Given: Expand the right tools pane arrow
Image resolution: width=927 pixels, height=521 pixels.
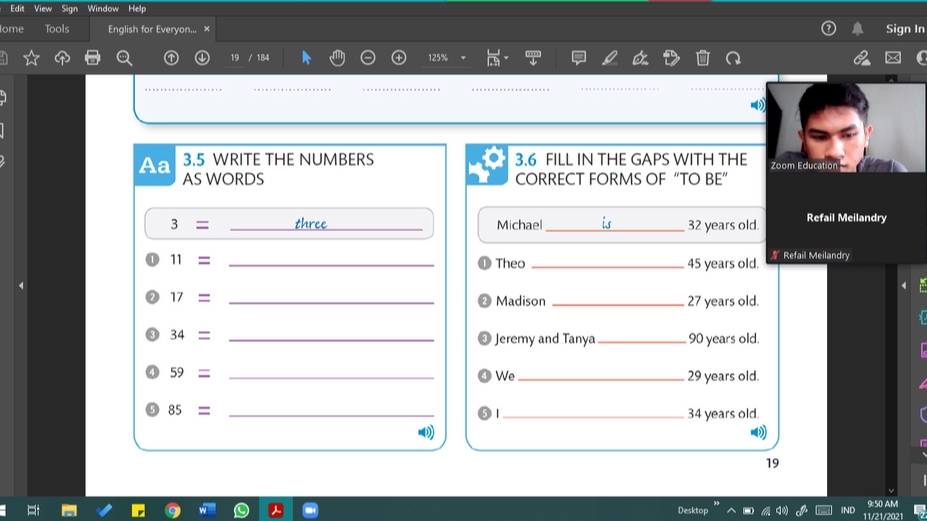Looking at the screenshot, I should (903, 286).
